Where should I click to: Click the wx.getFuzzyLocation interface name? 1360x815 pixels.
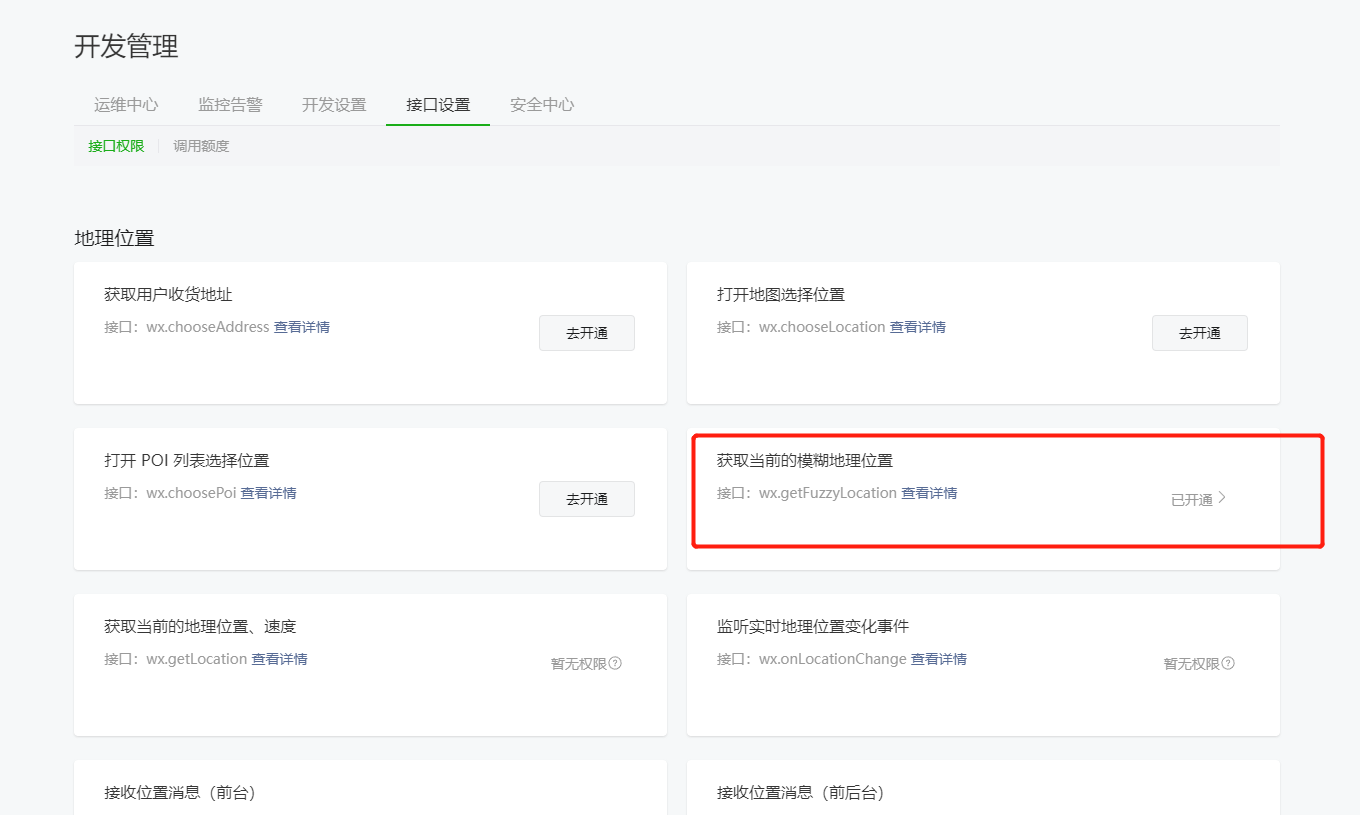[x=828, y=493]
